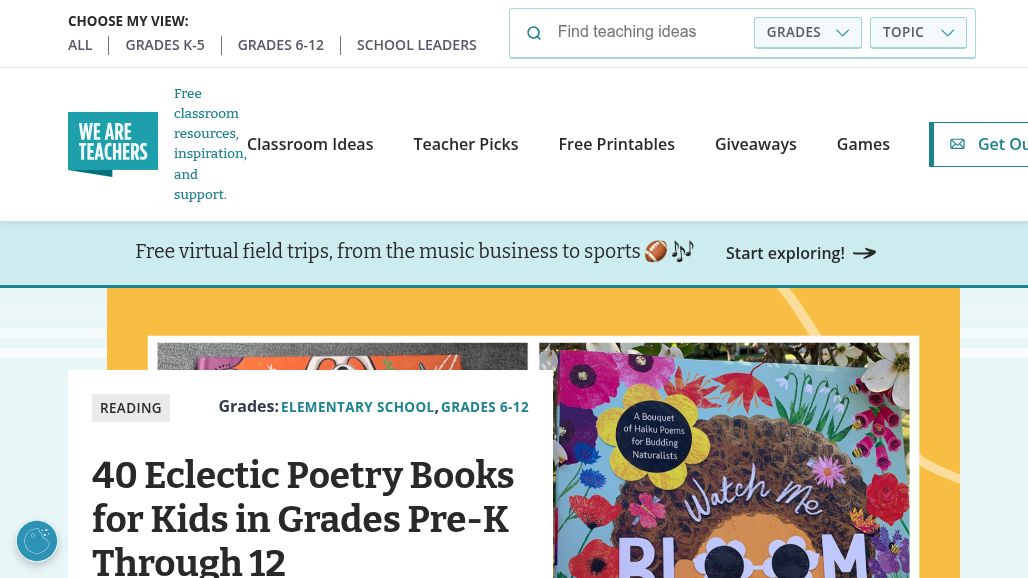1028x578 pixels.
Task: Switch view to GRADES K-5
Action: [165, 45]
